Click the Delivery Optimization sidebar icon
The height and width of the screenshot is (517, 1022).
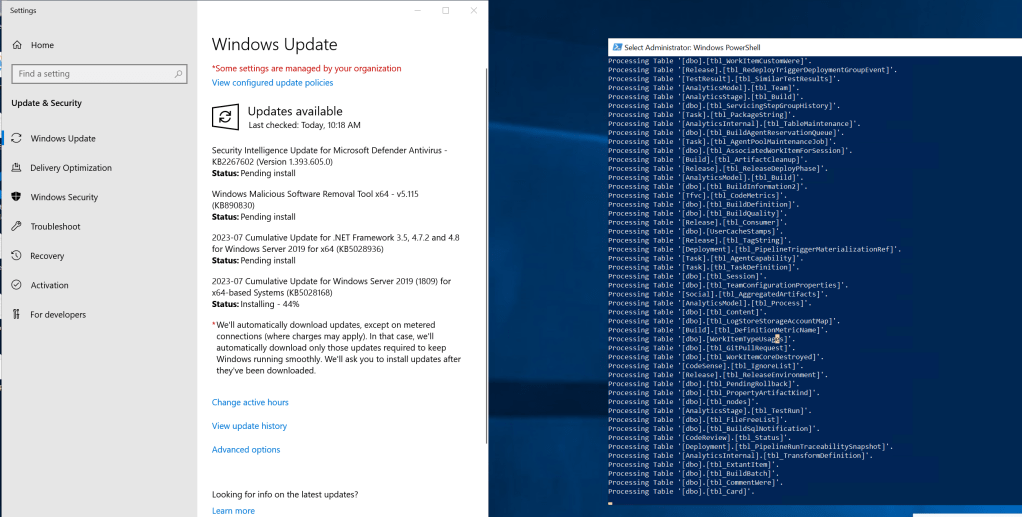(x=16, y=168)
